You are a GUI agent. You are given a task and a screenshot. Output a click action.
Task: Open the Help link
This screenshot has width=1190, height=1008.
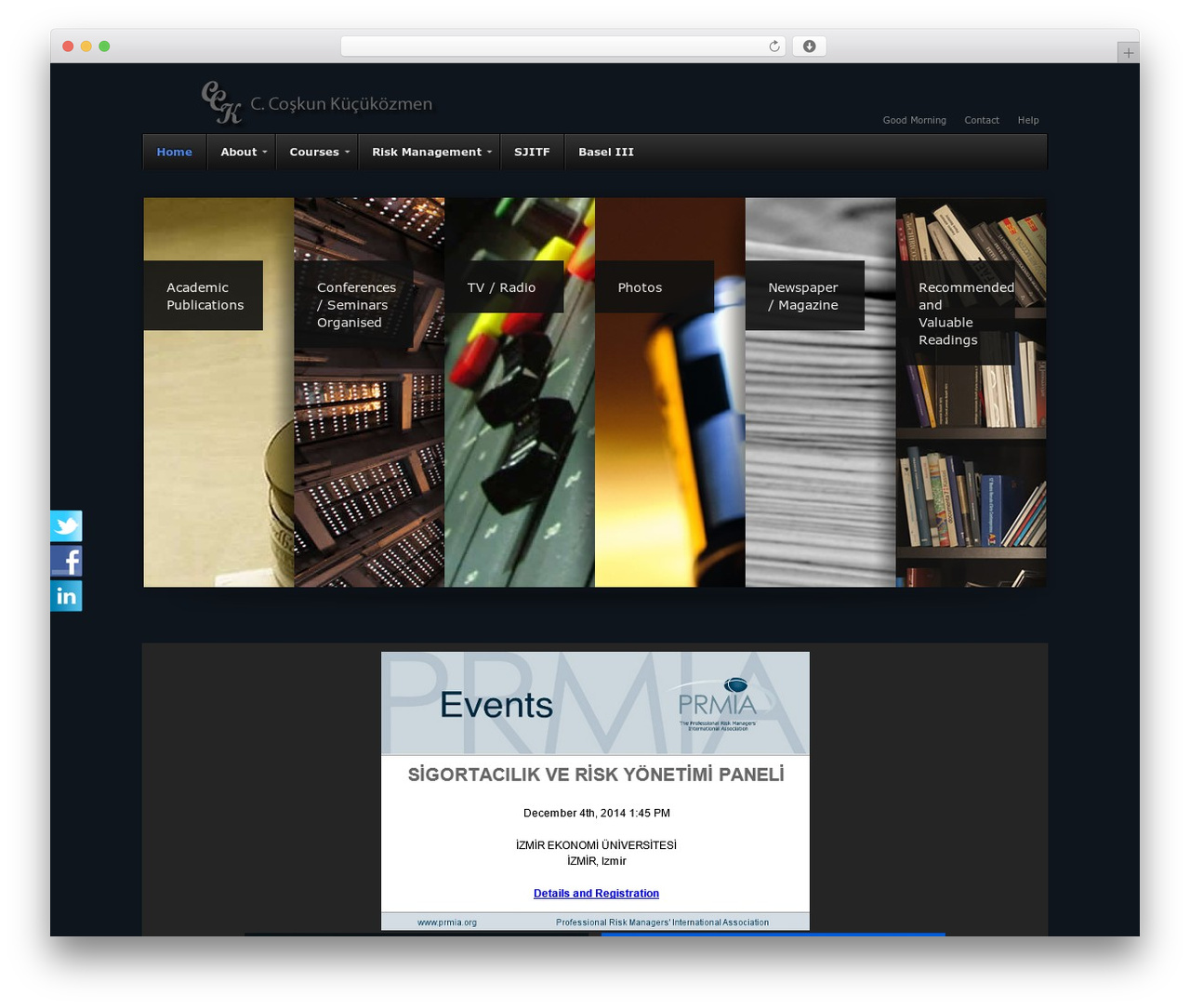click(1028, 120)
